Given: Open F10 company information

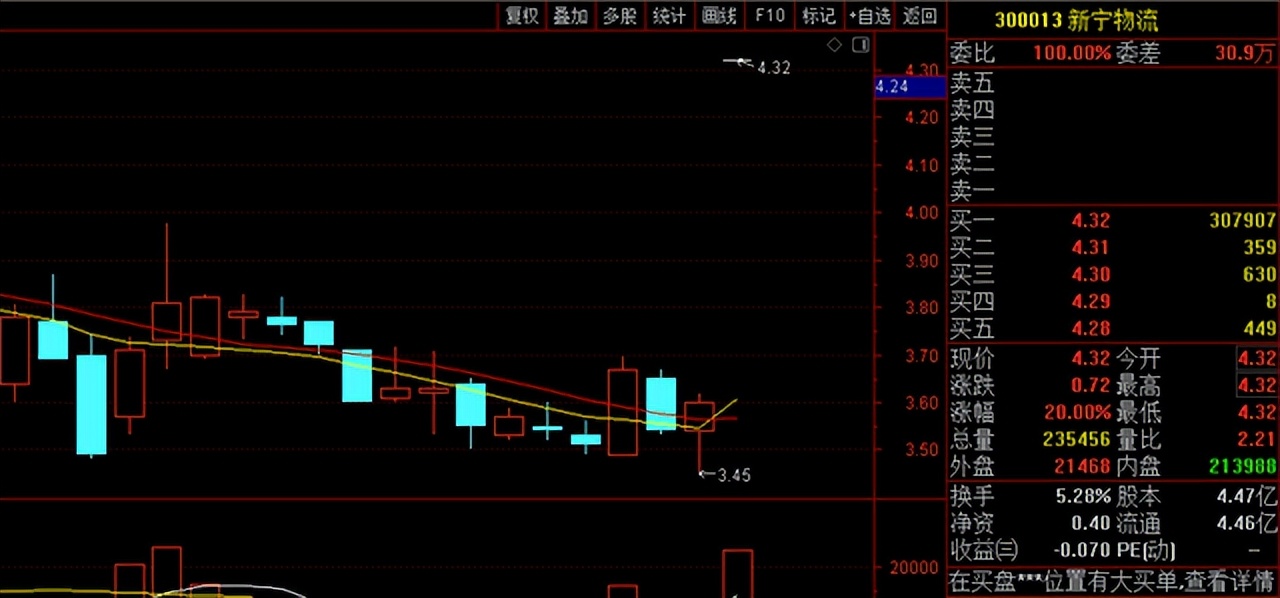Looking at the screenshot, I should coord(769,15).
